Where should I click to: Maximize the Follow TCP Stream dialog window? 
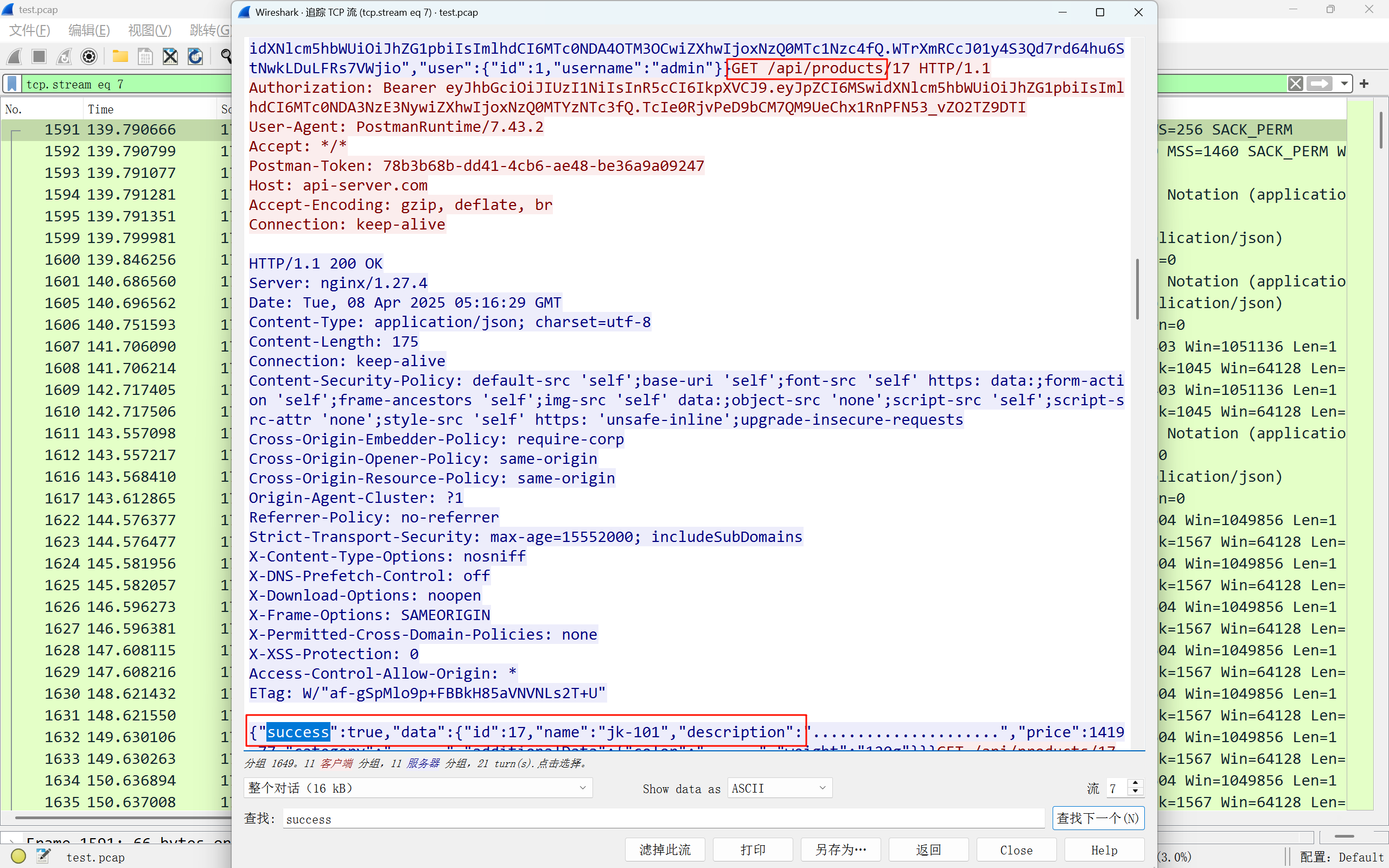coord(1100,12)
